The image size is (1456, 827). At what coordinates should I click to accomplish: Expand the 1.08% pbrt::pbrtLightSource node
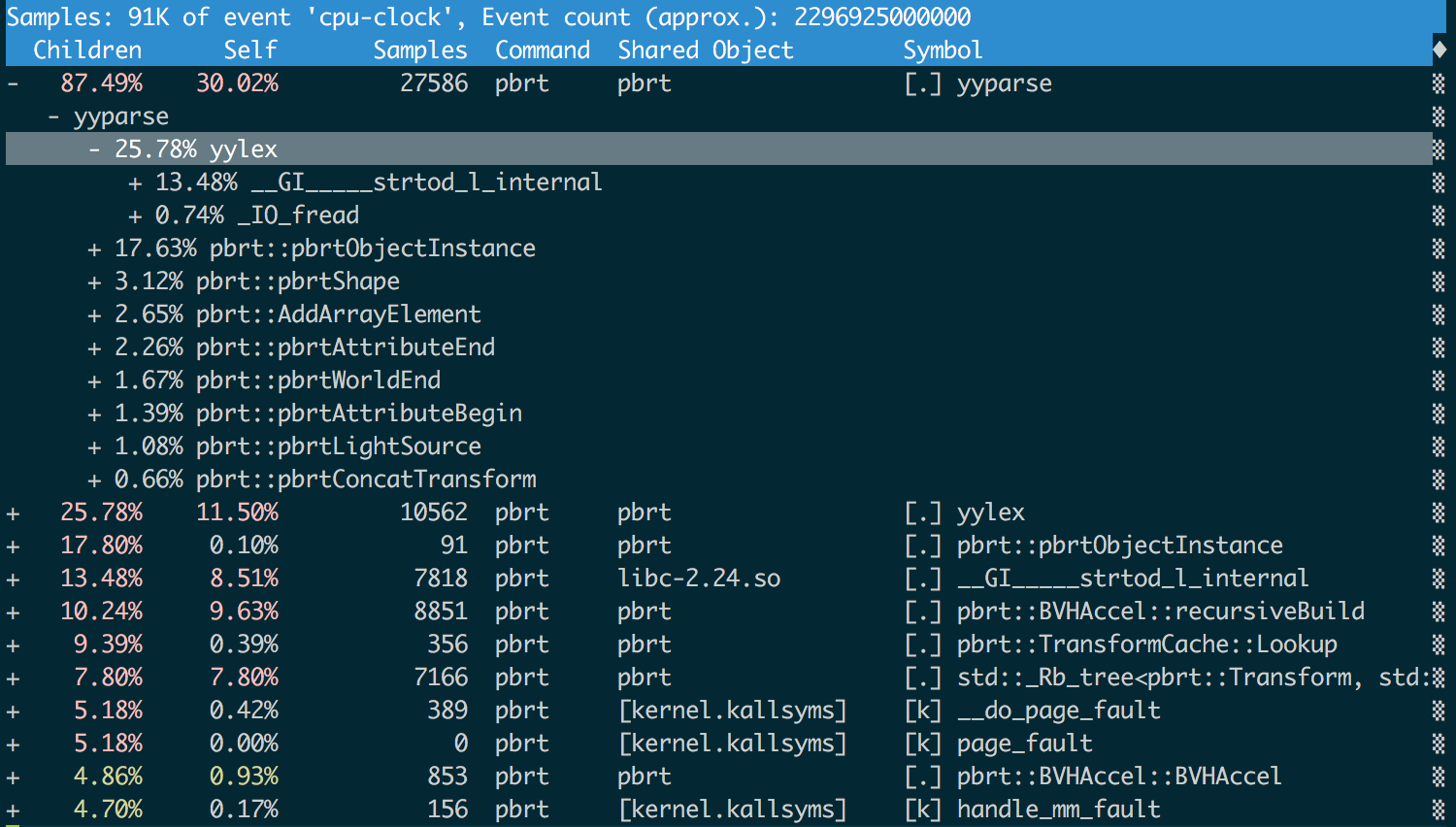[94, 447]
